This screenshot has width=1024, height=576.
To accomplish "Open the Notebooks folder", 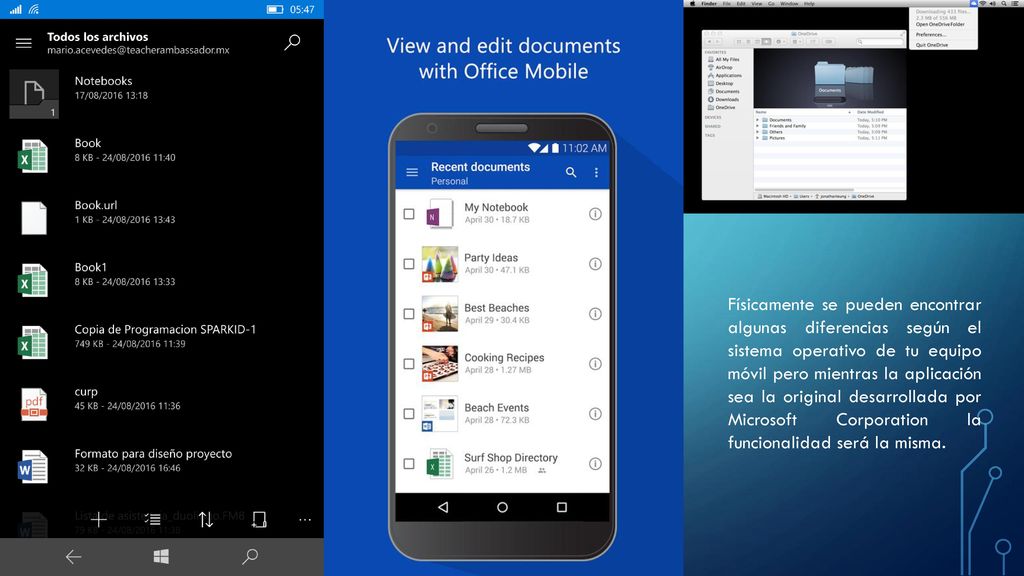I will pyautogui.click(x=162, y=93).
